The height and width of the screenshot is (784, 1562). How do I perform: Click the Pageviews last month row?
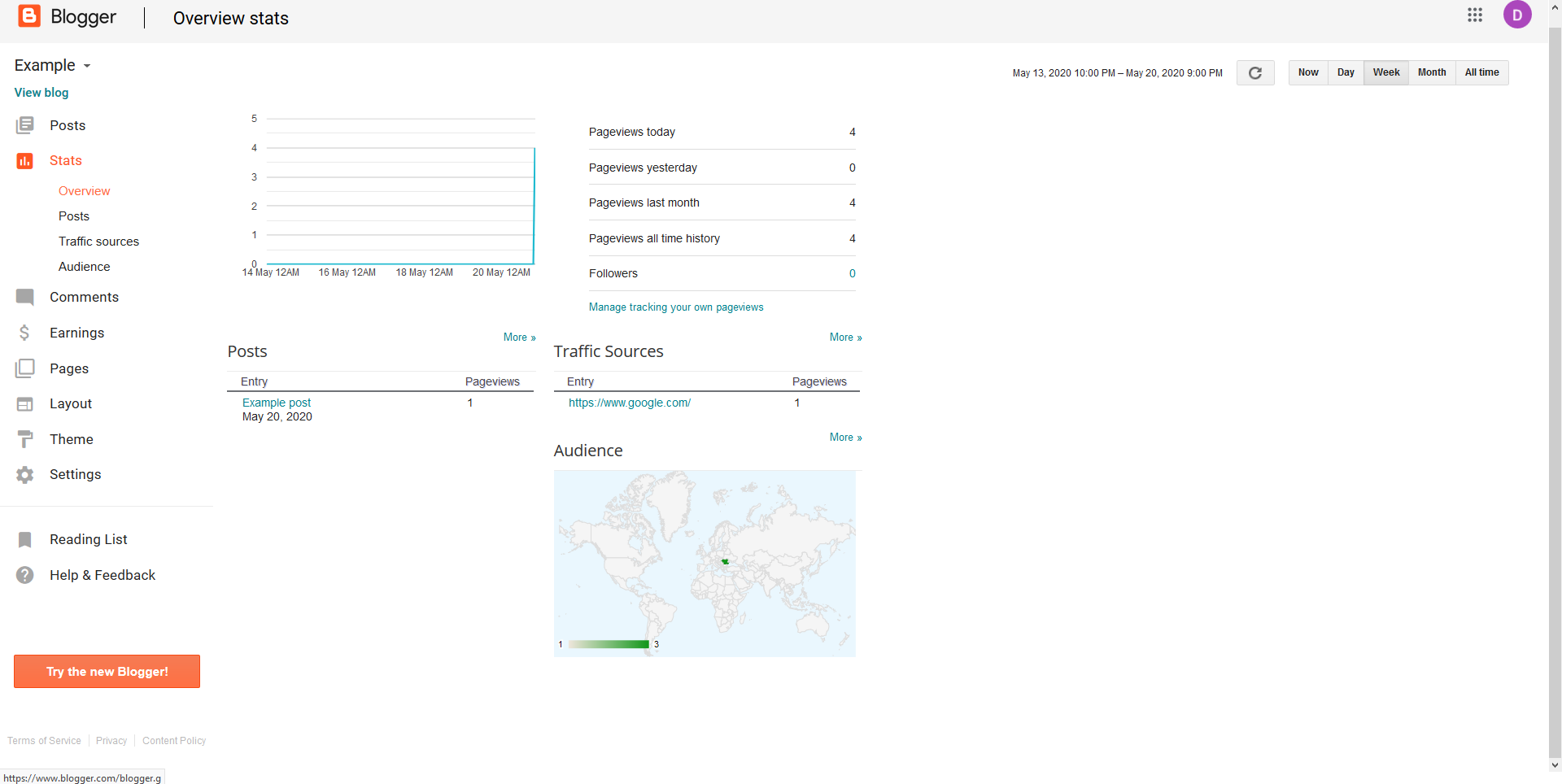click(x=722, y=203)
